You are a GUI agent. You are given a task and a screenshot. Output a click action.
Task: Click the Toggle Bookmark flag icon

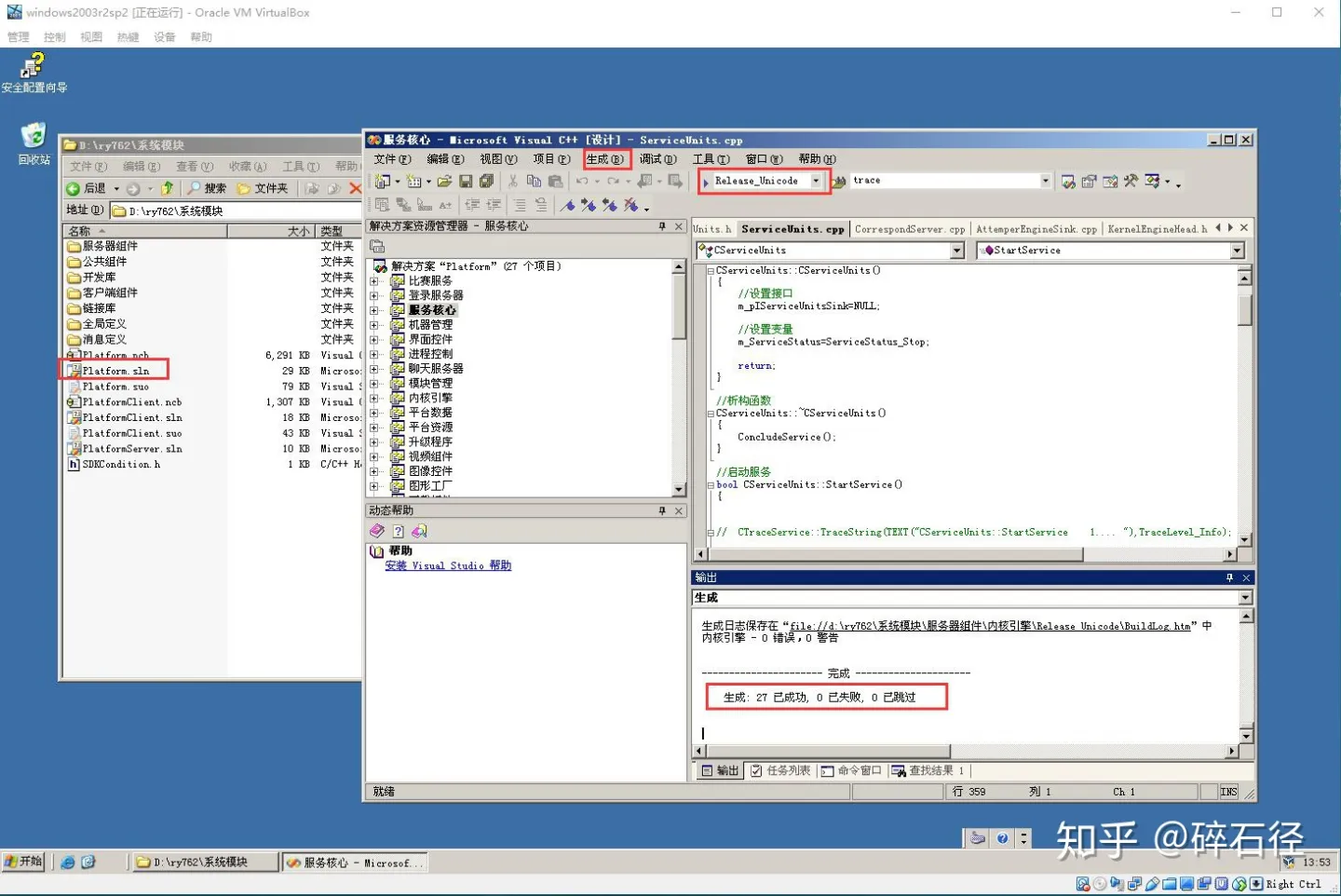567,205
